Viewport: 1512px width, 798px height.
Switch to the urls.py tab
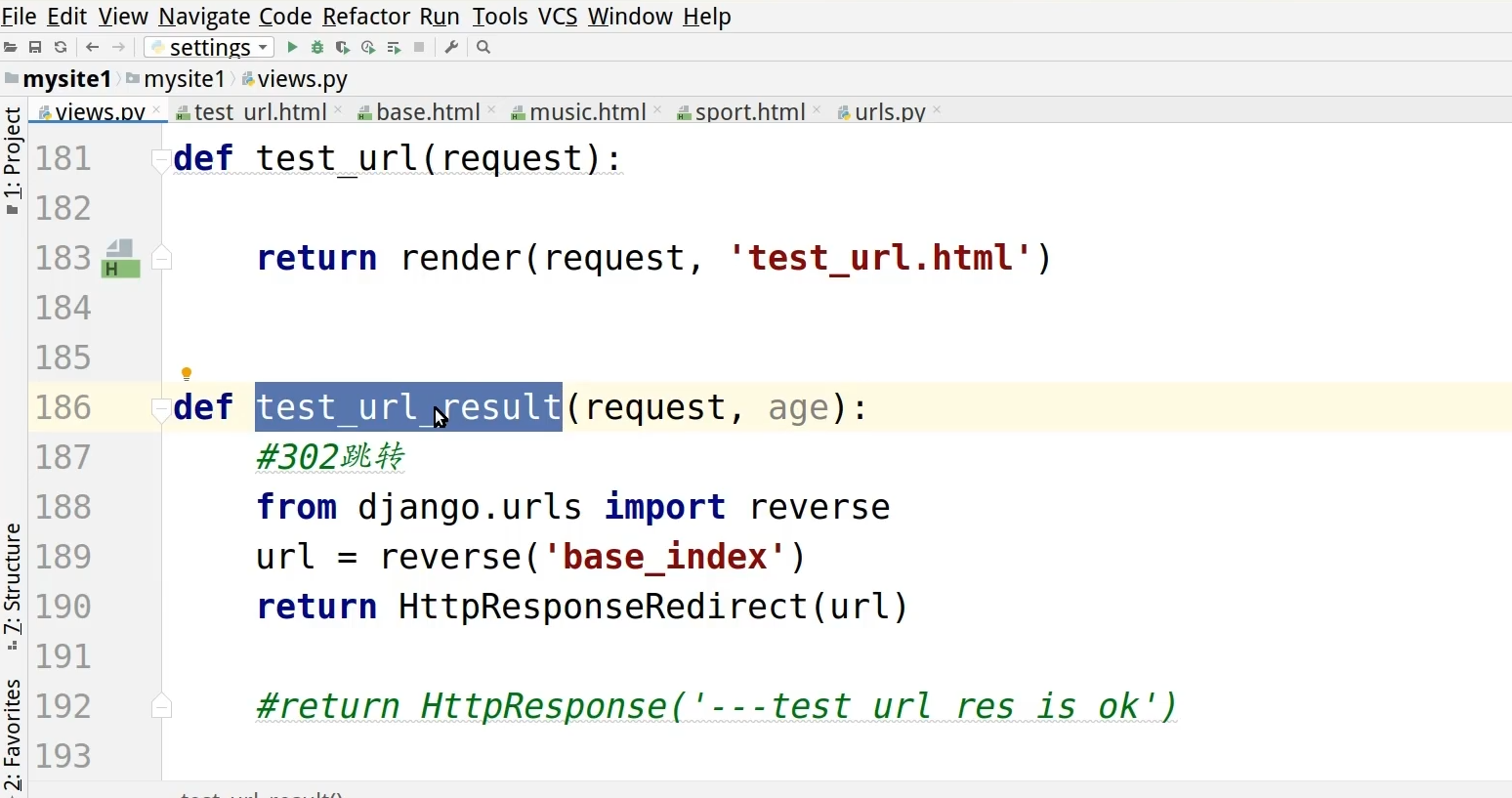(x=890, y=111)
